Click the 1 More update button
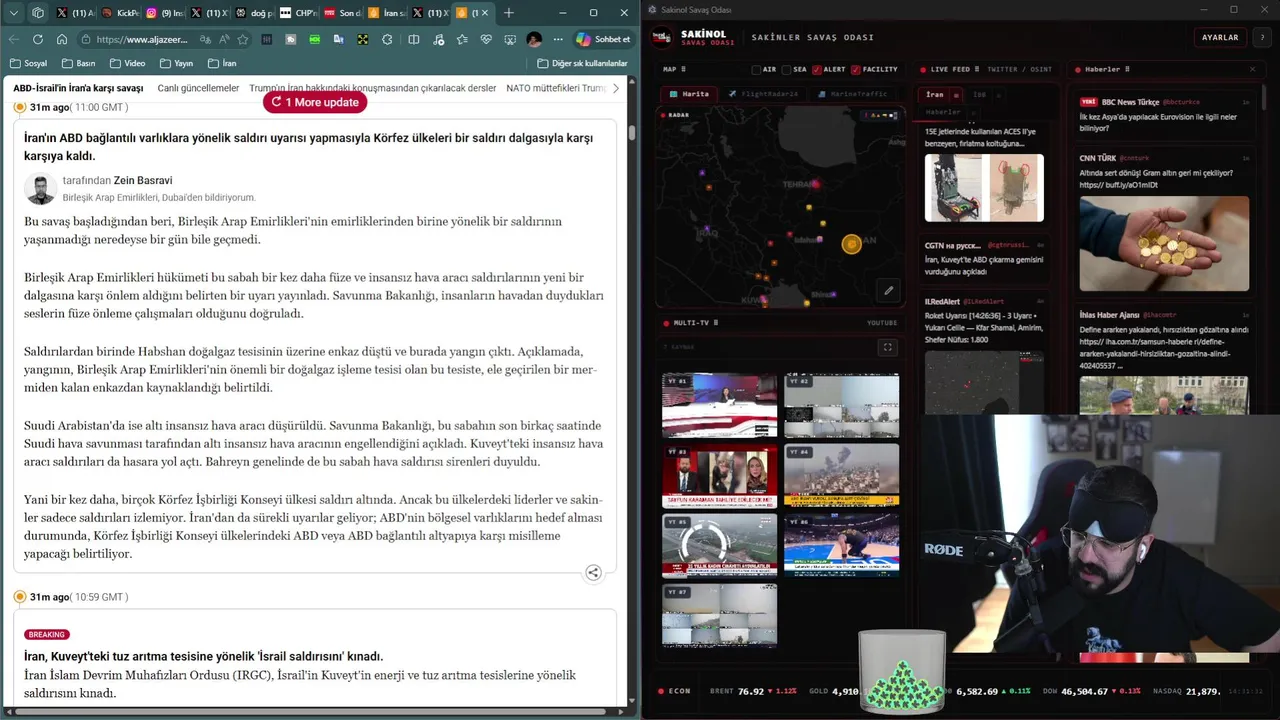Image resolution: width=1280 pixels, height=720 pixels. point(315,102)
